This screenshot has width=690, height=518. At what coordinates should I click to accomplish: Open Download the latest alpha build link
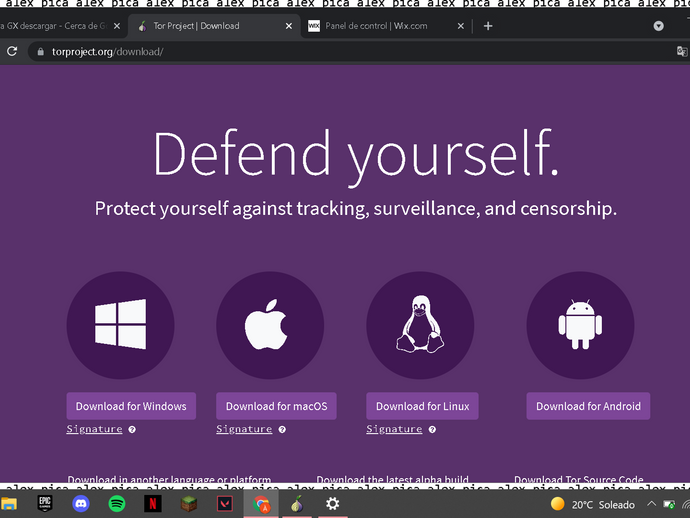pos(393,479)
